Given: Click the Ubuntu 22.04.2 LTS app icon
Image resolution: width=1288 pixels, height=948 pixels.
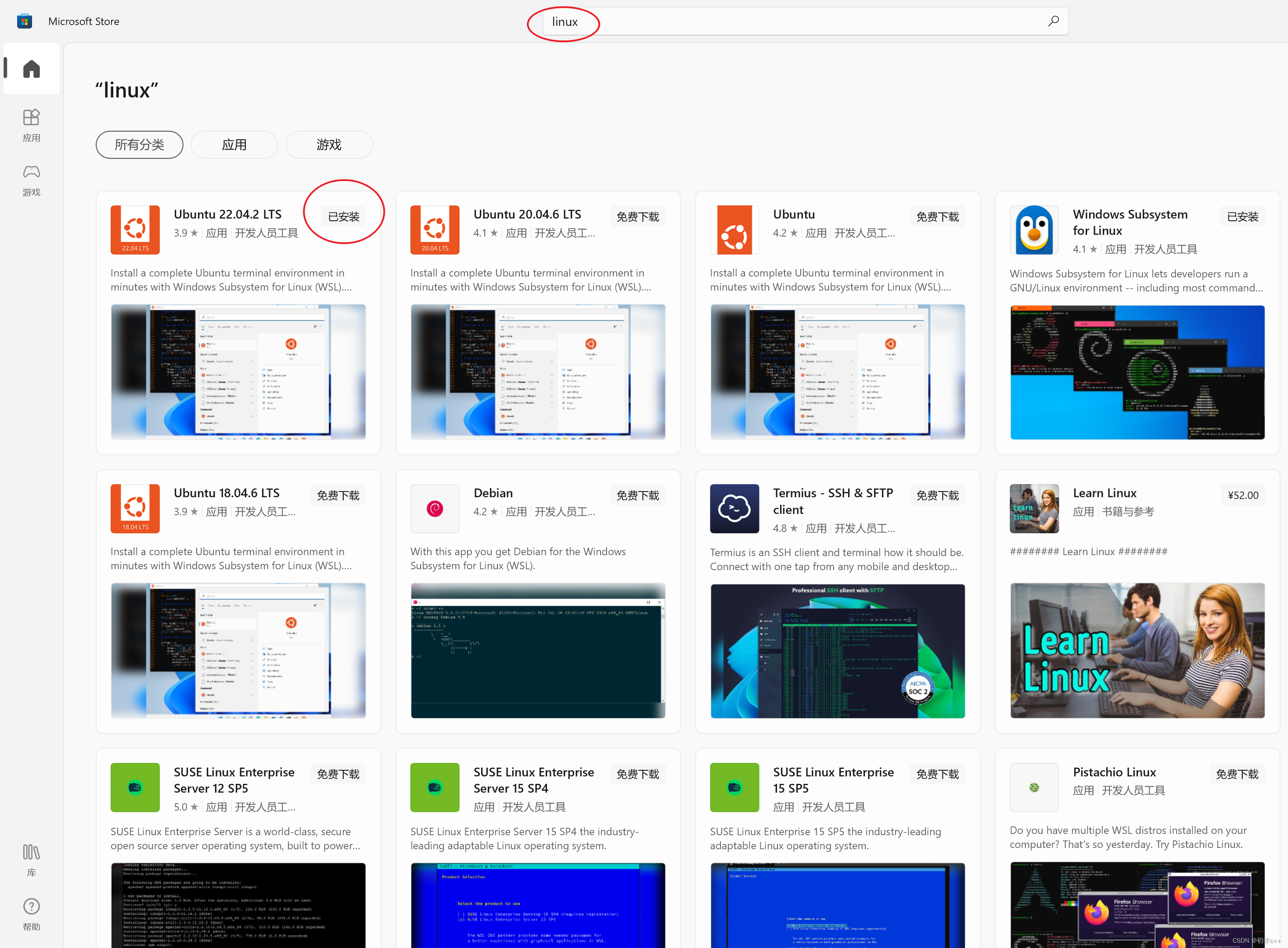Looking at the screenshot, I should (135, 230).
